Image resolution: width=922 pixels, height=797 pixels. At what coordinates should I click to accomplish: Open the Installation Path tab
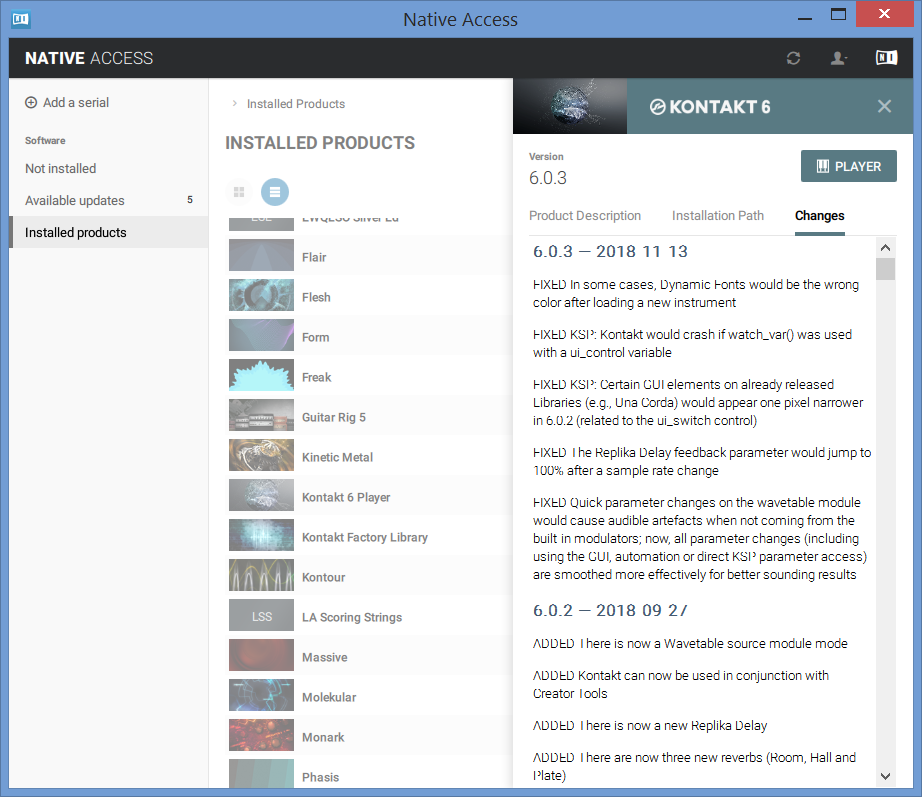pos(717,216)
